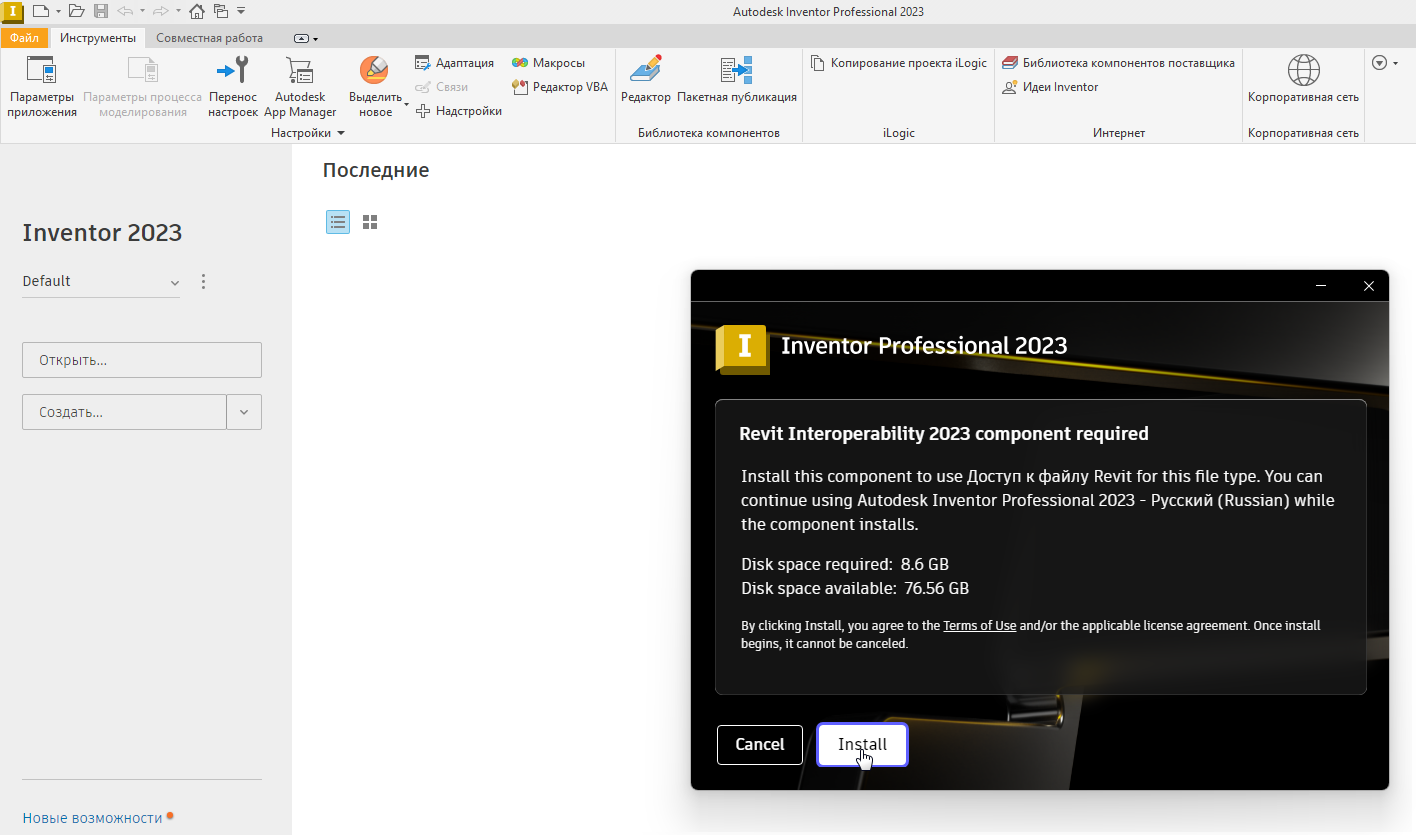The width and height of the screenshot is (1416, 835).
Task: Click the Open folder icon in quick access toolbar
Action: pos(76,11)
